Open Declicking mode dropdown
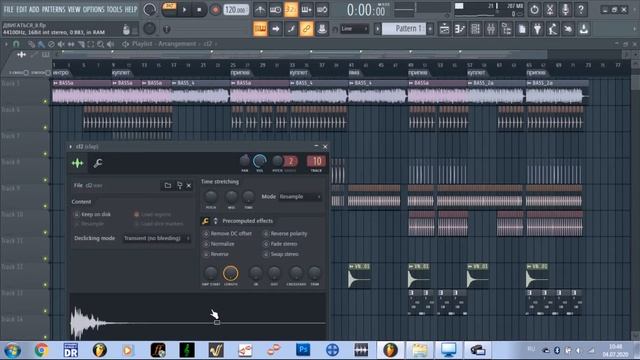This screenshot has height=360, width=640. coord(157,238)
